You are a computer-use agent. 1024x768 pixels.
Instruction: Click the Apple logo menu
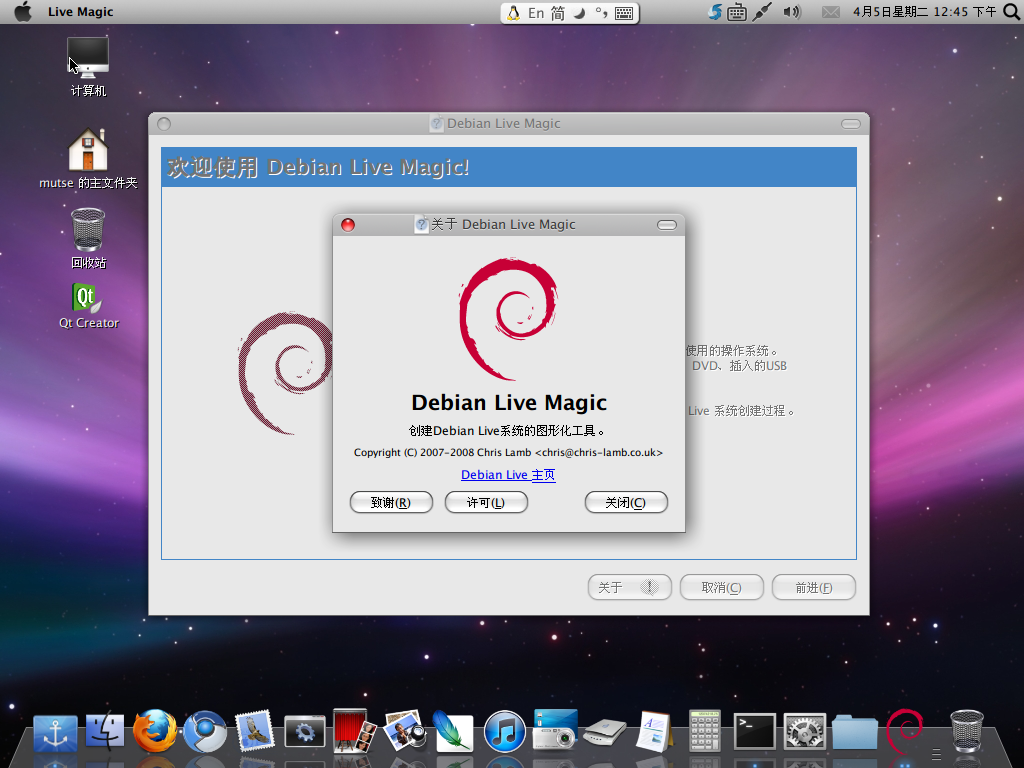(x=23, y=12)
